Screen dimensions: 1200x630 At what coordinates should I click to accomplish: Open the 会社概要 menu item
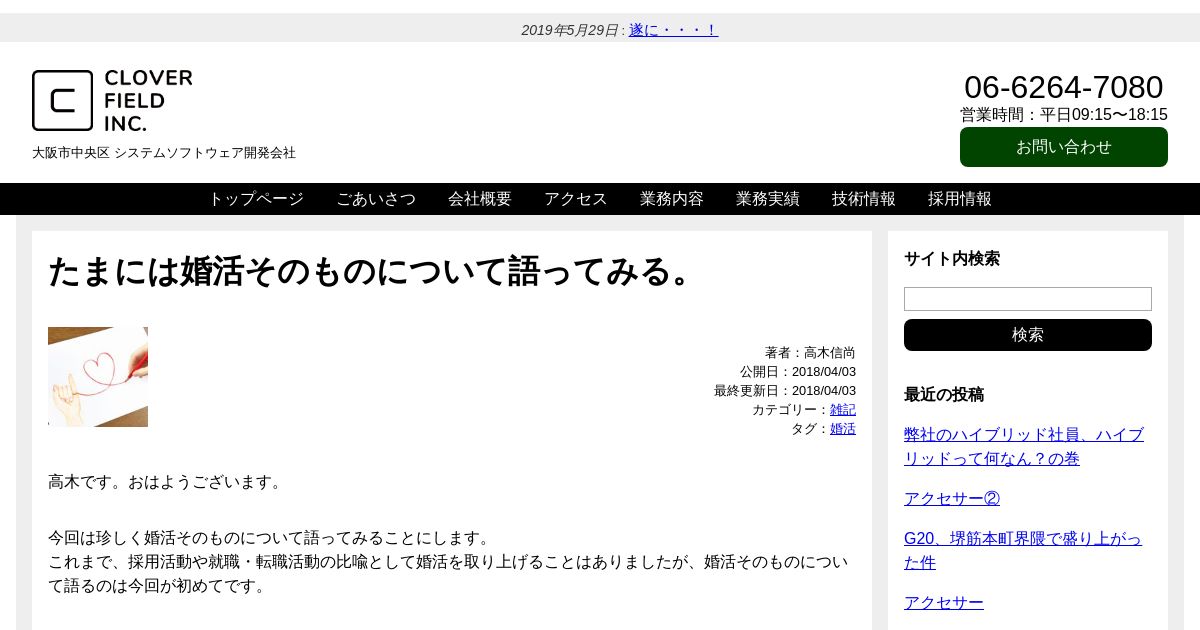[x=480, y=199]
